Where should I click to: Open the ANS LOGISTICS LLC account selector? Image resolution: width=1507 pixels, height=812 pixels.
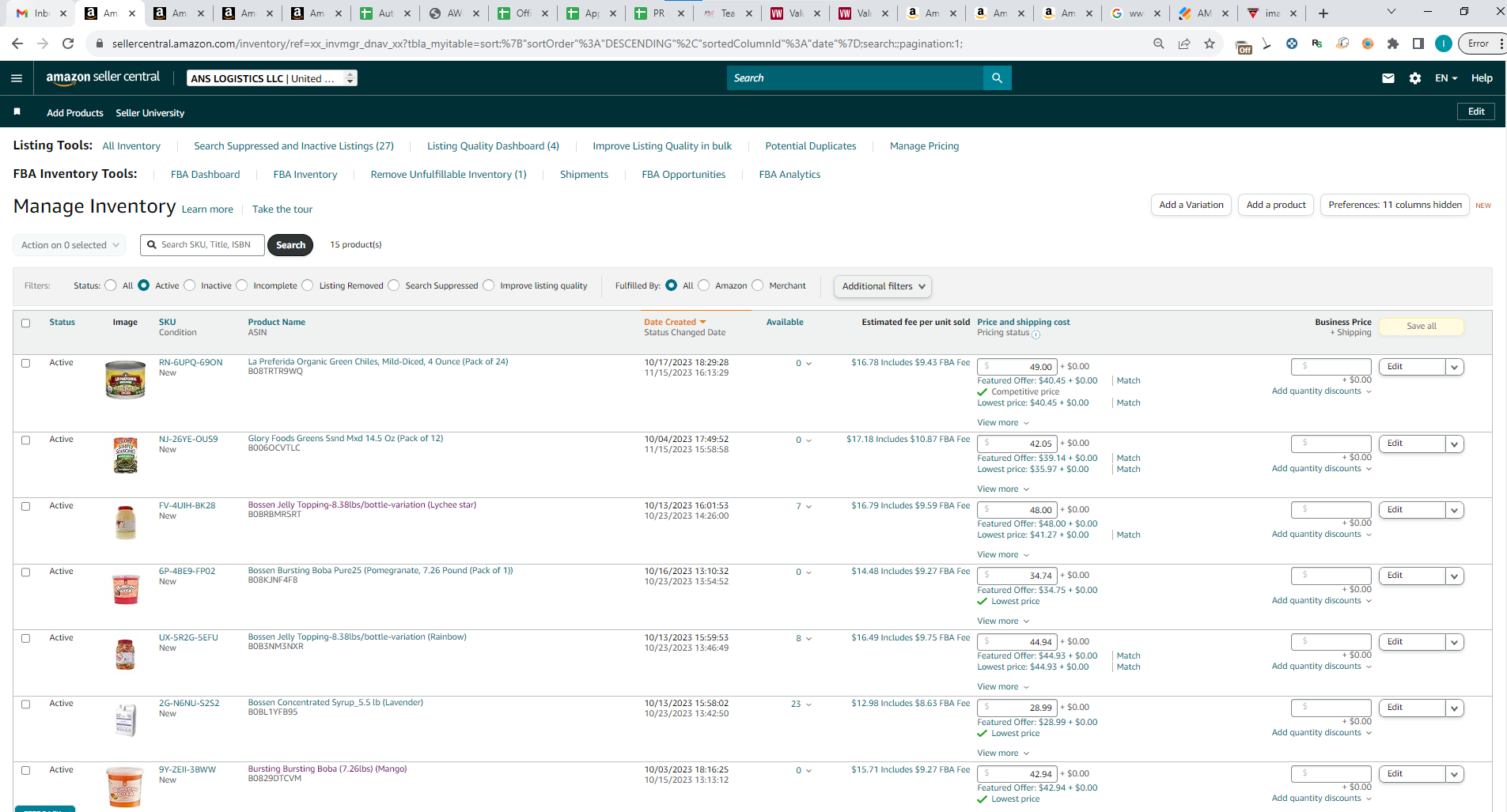(x=272, y=78)
